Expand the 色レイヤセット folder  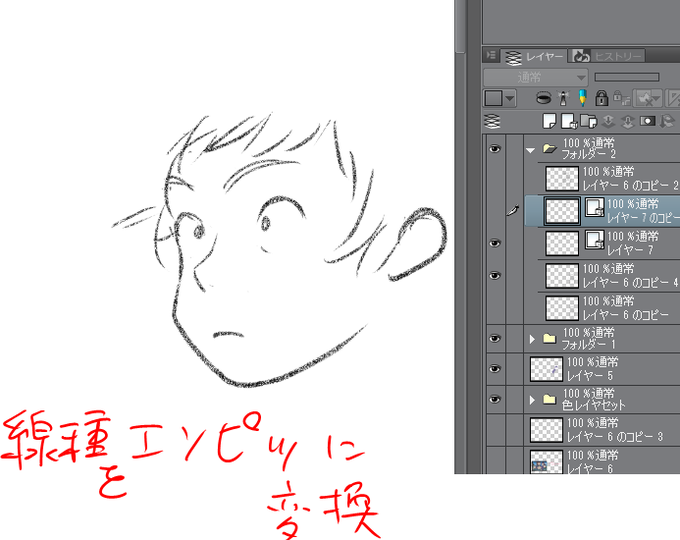[x=532, y=400]
